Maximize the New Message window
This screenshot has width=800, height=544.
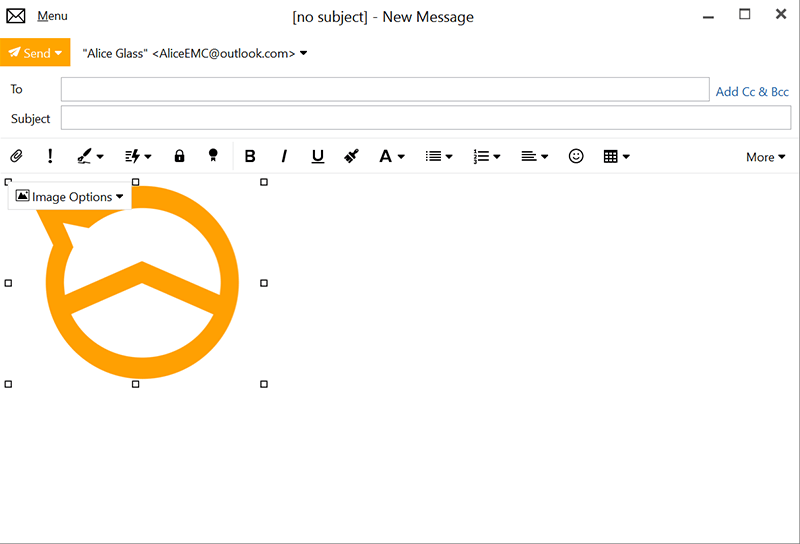click(745, 14)
